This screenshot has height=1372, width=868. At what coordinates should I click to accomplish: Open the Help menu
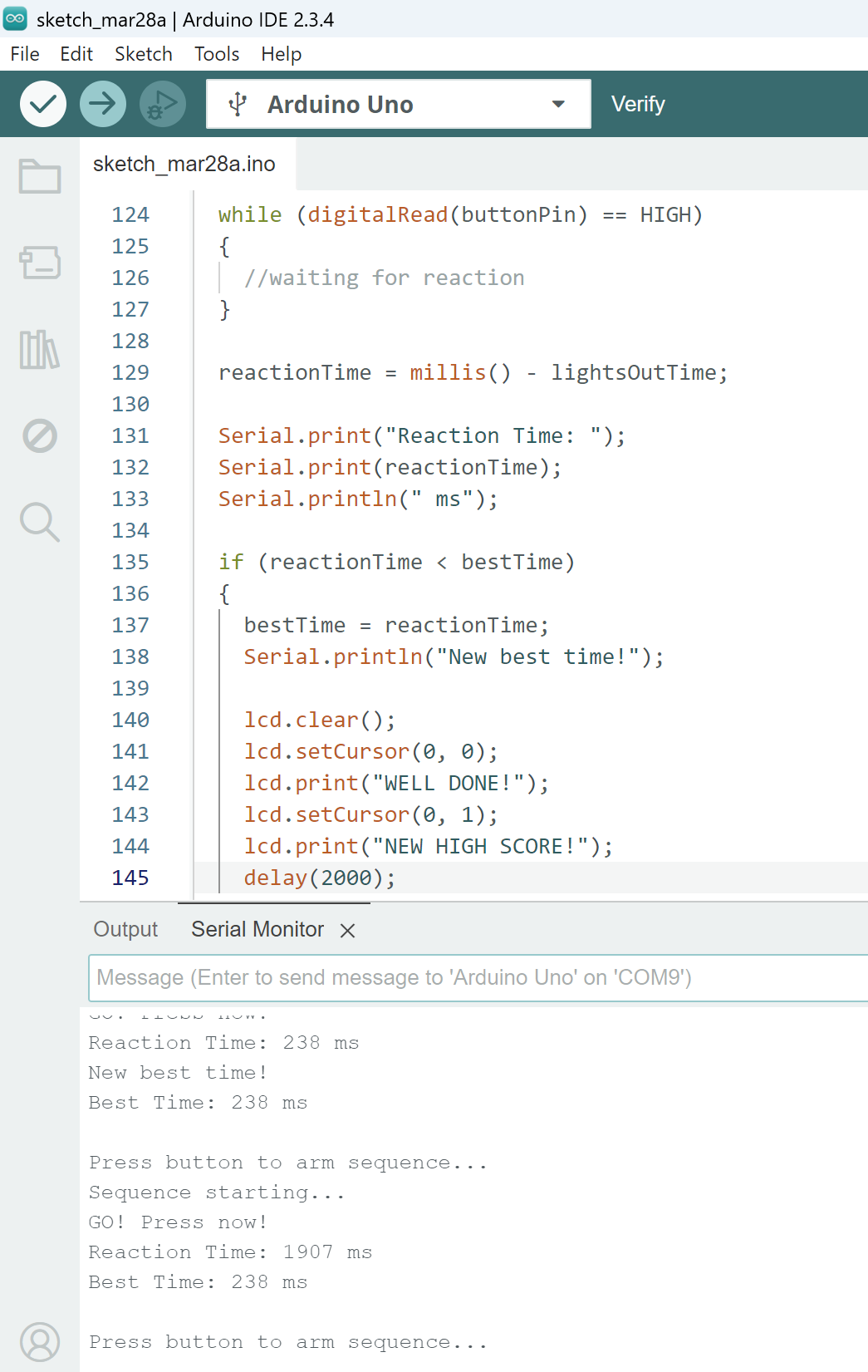(x=282, y=54)
